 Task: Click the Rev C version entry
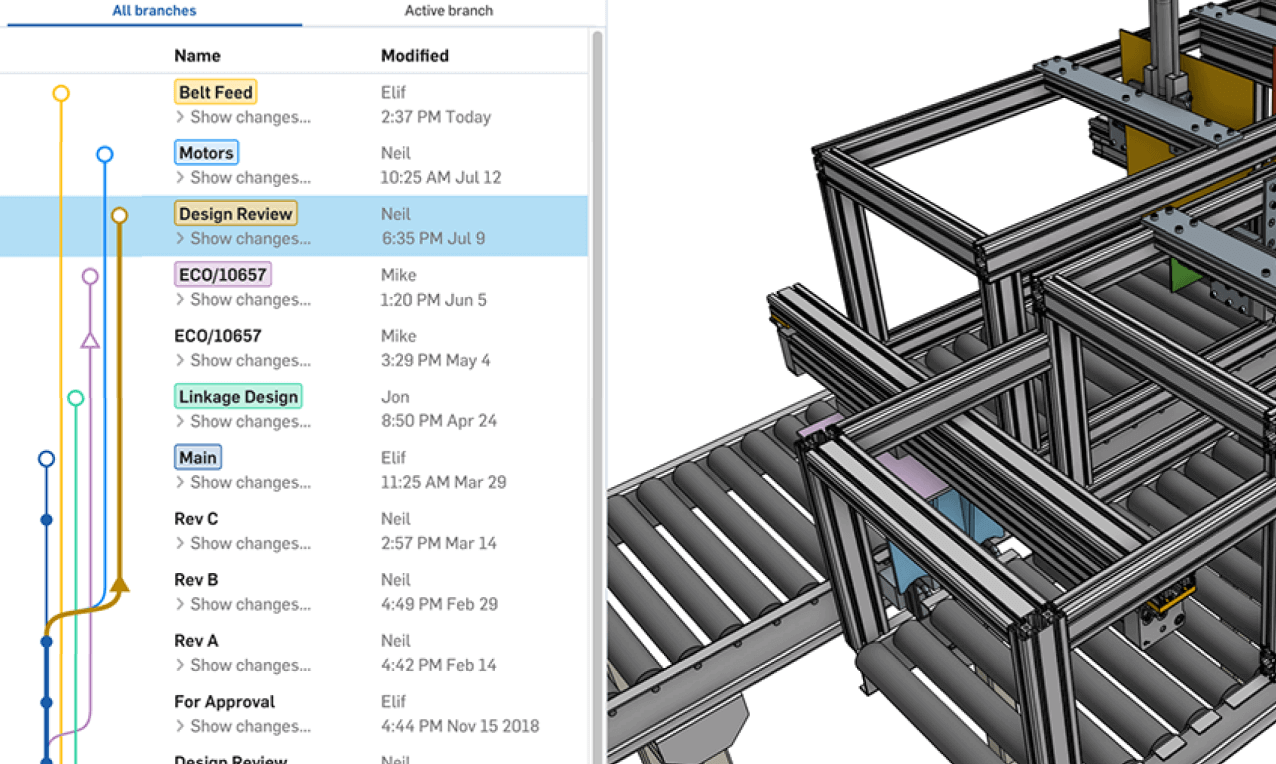click(x=196, y=518)
